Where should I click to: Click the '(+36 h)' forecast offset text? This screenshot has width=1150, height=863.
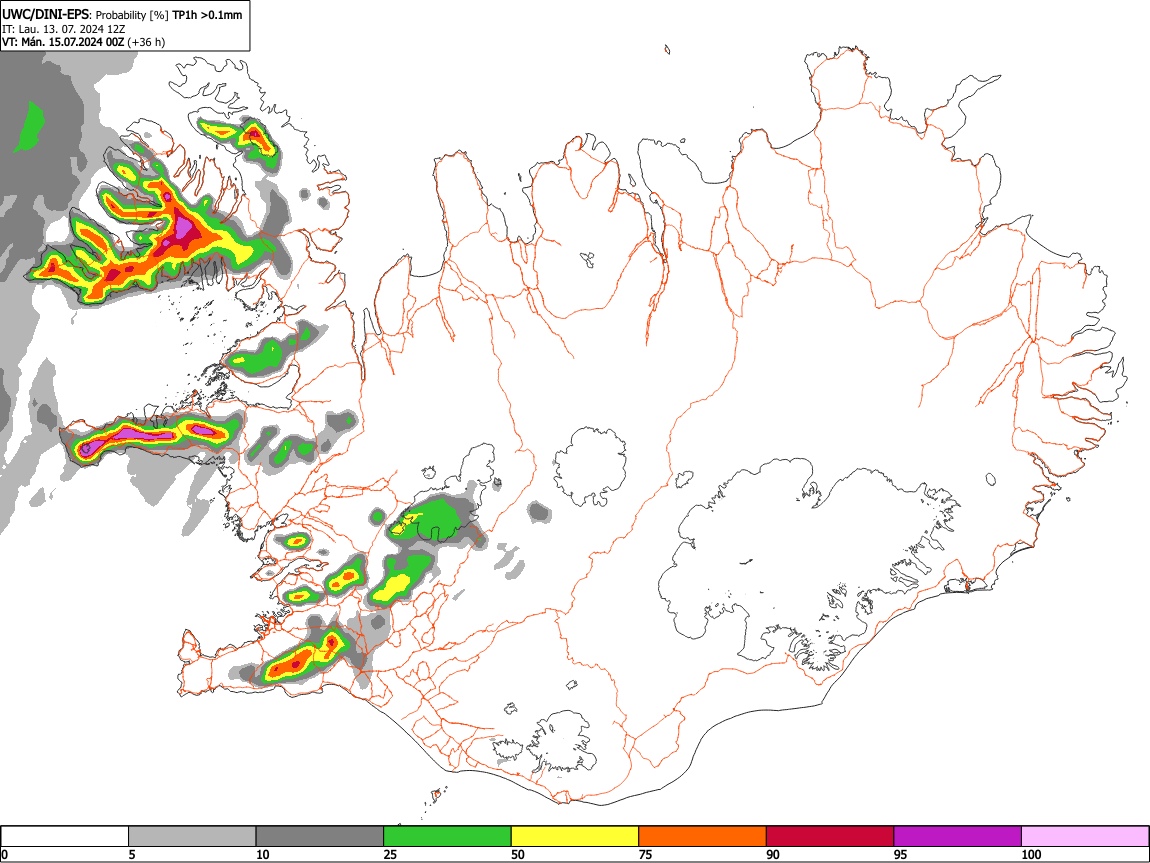pos(146,43)
